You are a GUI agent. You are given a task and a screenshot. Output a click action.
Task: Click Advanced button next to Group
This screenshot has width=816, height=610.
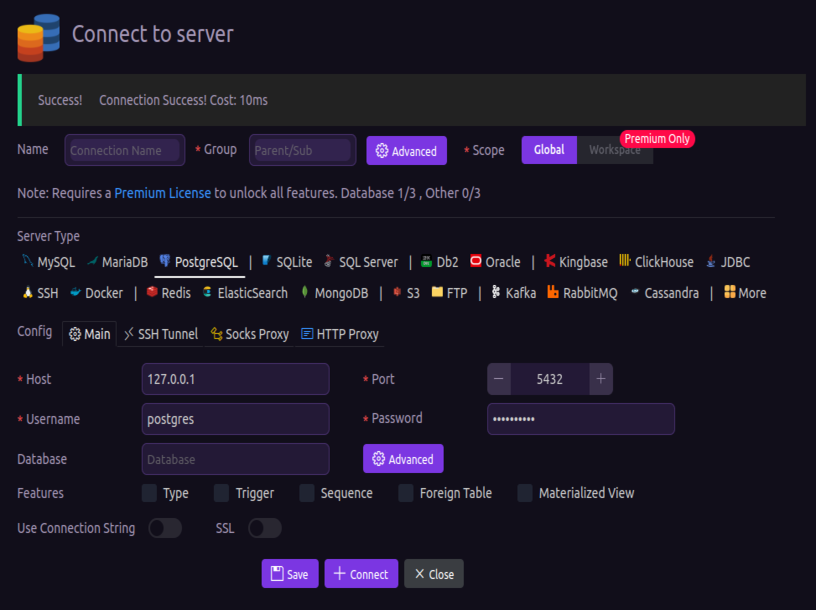(x=406, y=151)
